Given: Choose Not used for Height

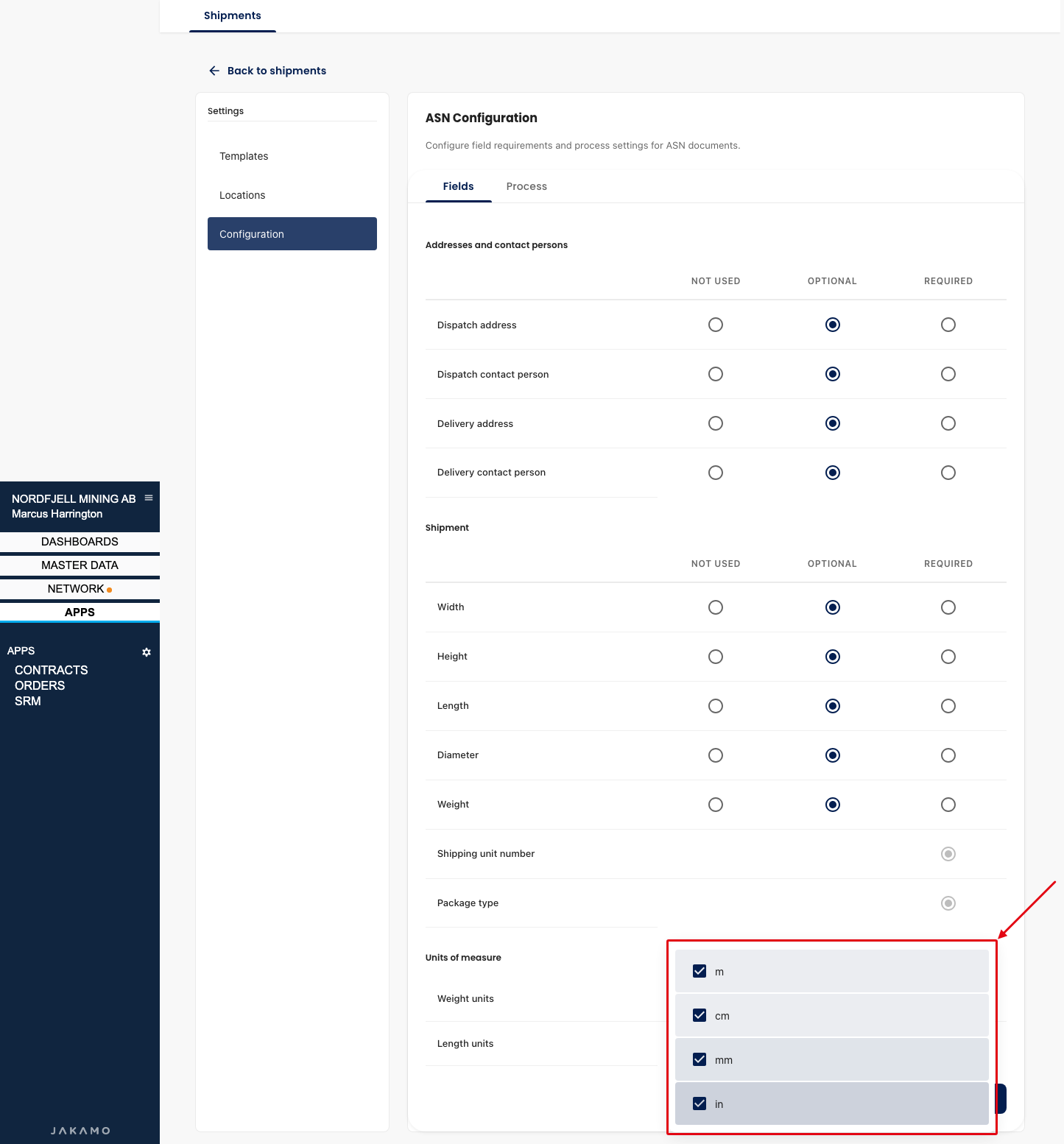Looking at the screenshot, I should [x=716, y=657].
